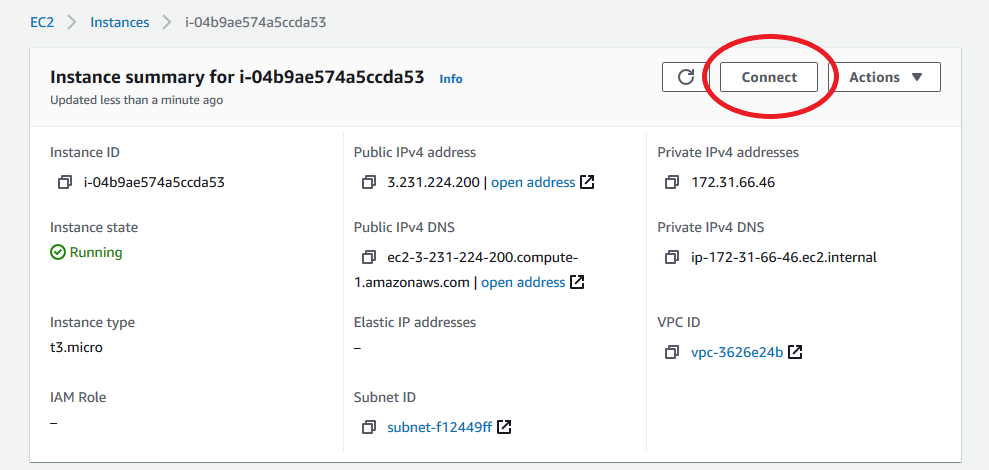Copy the Private IPv4 DNS name
The width and height of the screenshot is (989, 470).
[672, 258]
